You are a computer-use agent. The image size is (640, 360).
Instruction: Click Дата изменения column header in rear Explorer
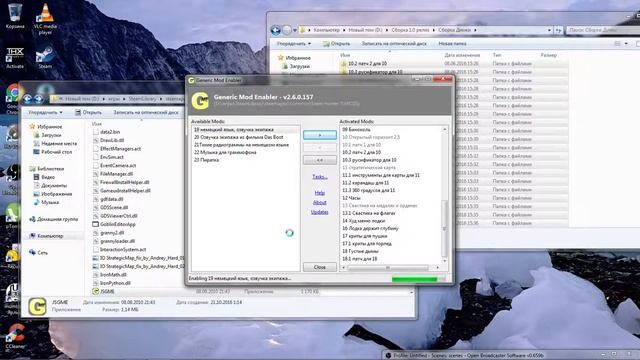pyautogui.click(x=462, y=55)
